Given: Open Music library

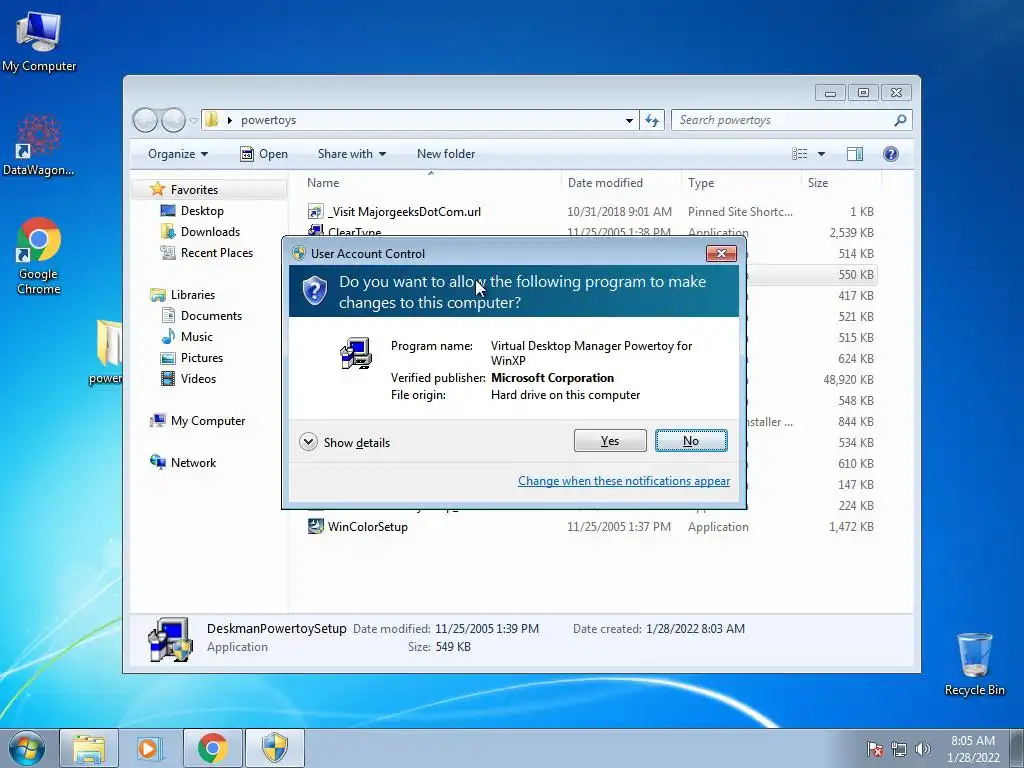Looking at the screenshot, I should pos(197,336).
